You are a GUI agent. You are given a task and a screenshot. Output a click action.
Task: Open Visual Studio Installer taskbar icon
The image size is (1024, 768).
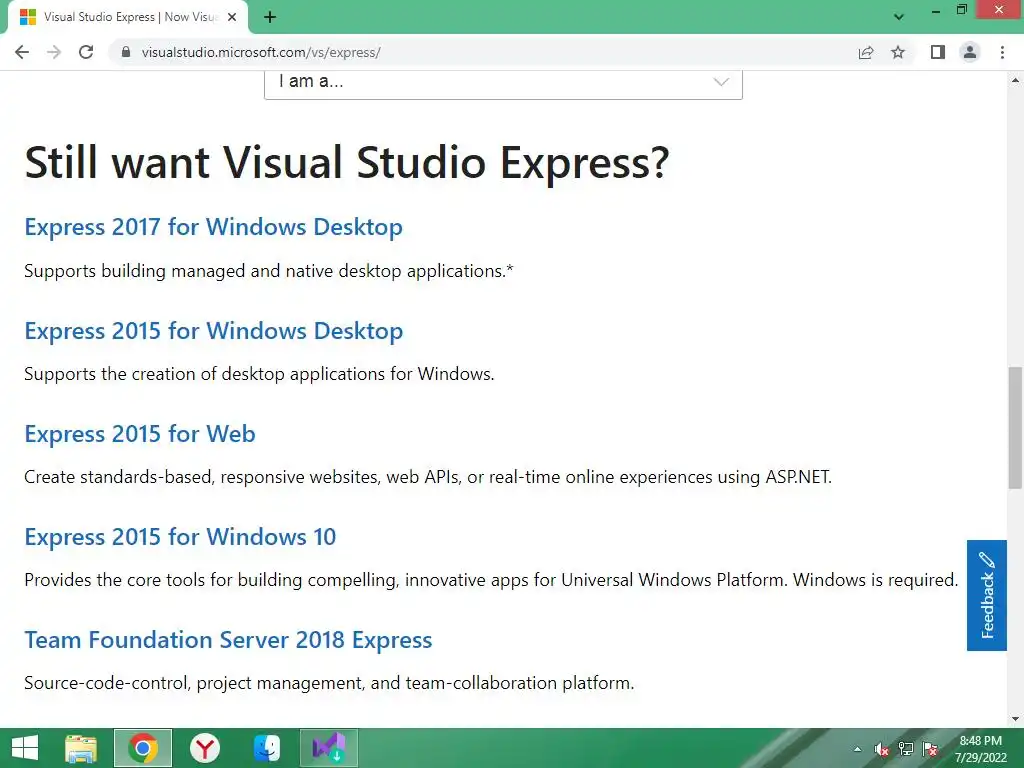pyautogui.click(x=328, y=748)
